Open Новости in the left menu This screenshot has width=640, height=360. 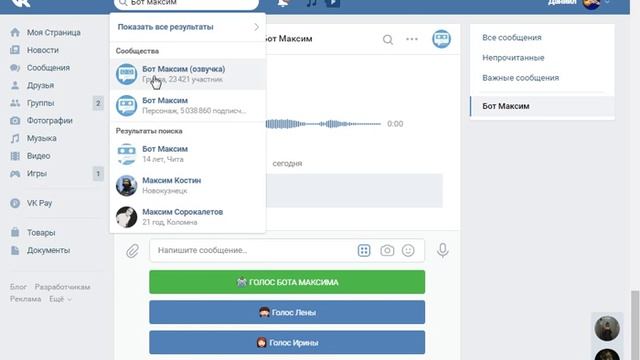[43, 50]
